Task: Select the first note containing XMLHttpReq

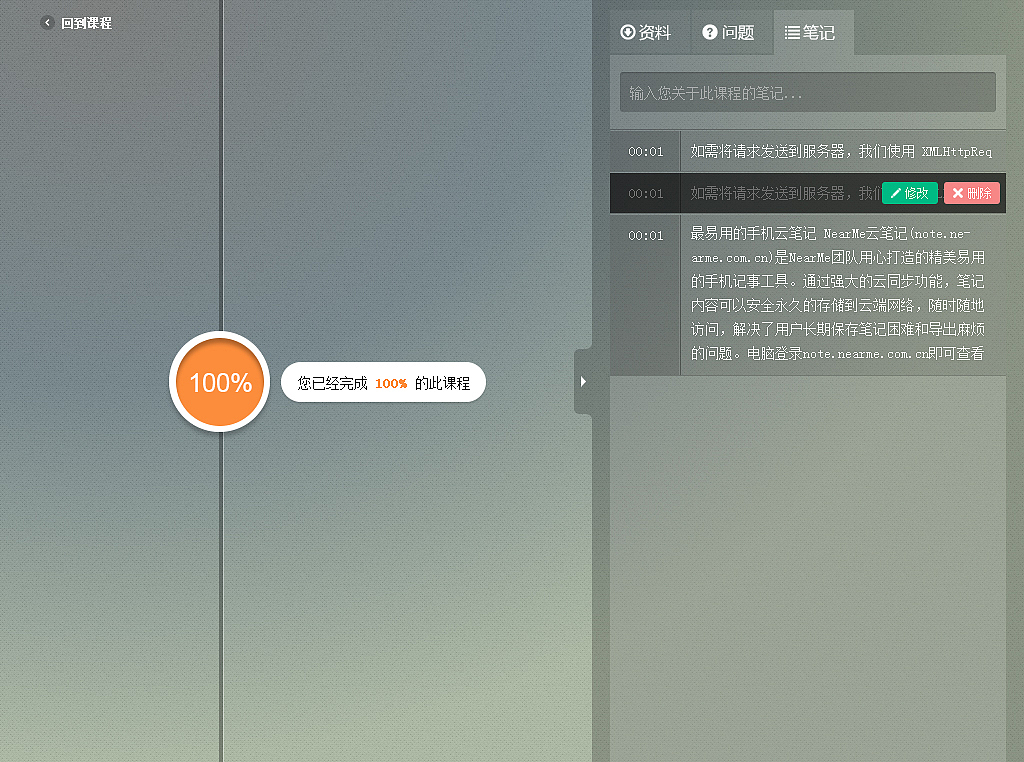Action: (808, 151)
